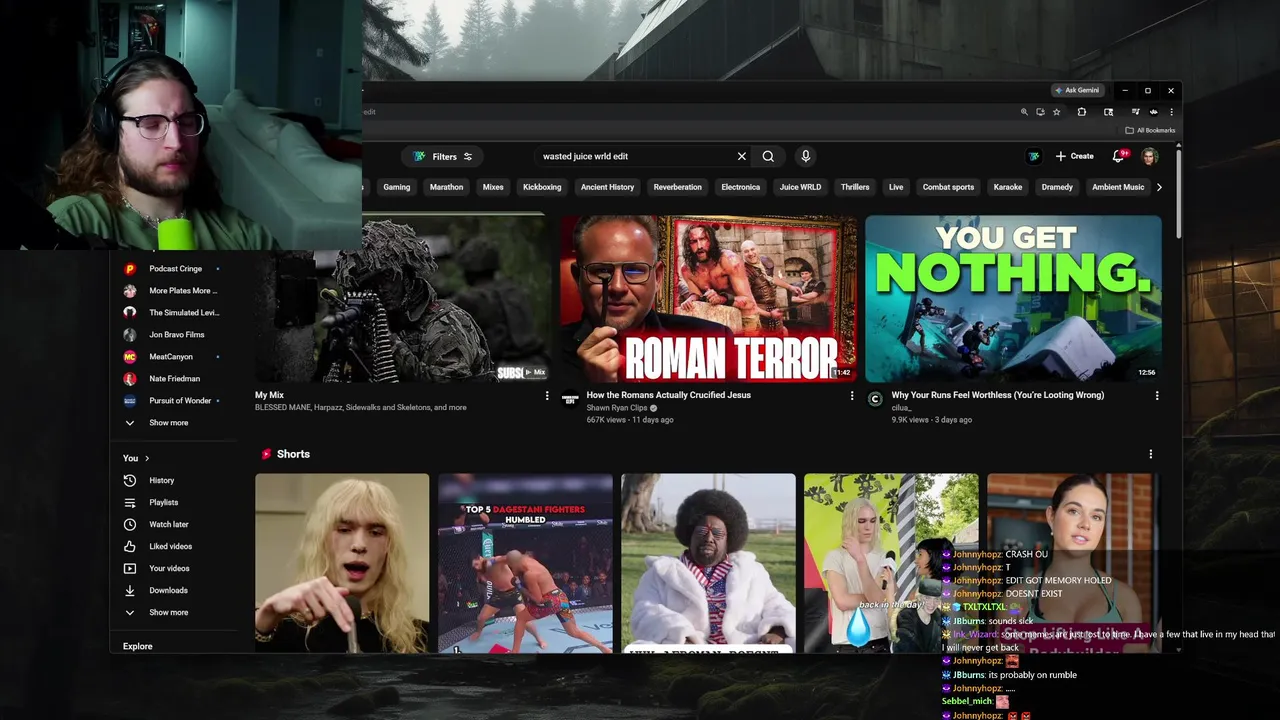Select the Thrillers chip

[855, 187]
